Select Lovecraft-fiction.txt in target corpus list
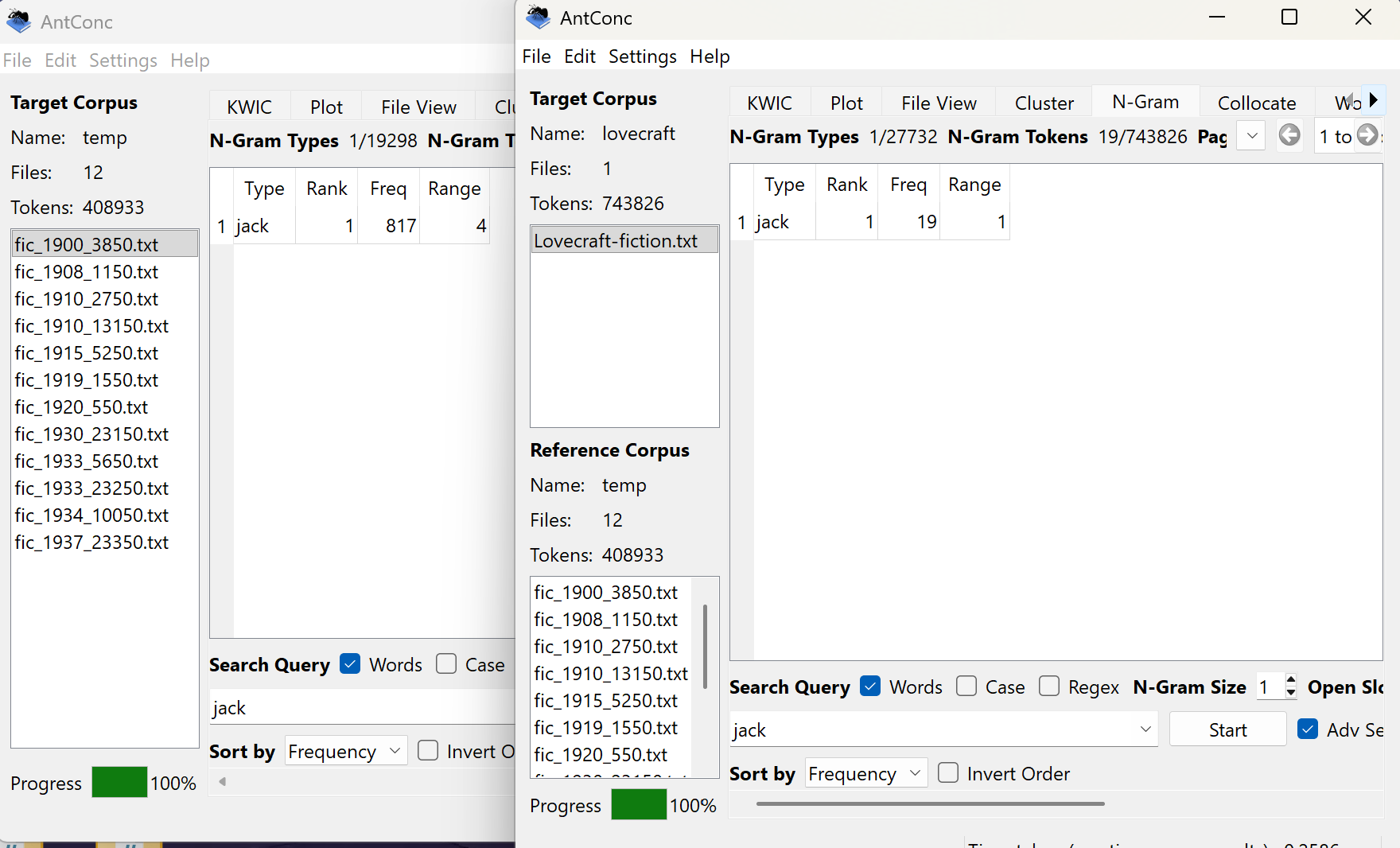Screen dimensions: 1400x848 tap(616, 241)
